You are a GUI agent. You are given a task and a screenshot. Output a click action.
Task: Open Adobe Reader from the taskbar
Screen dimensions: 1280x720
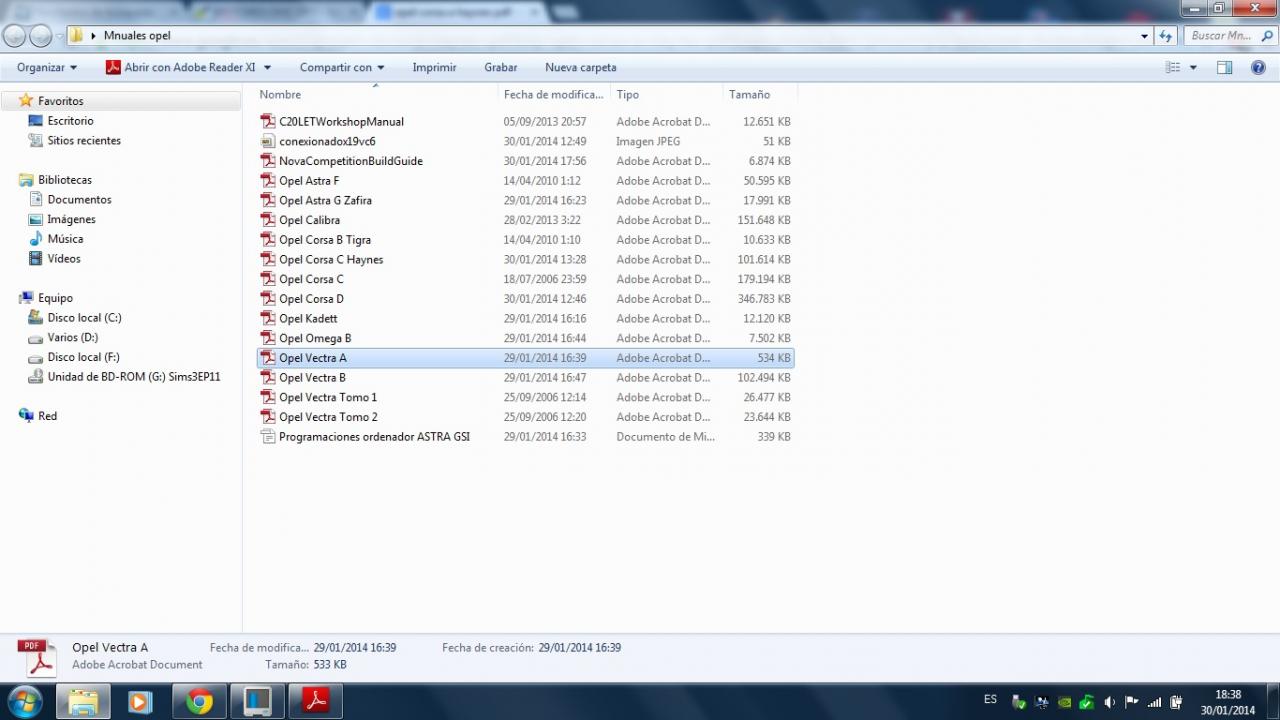click(315, 702)
